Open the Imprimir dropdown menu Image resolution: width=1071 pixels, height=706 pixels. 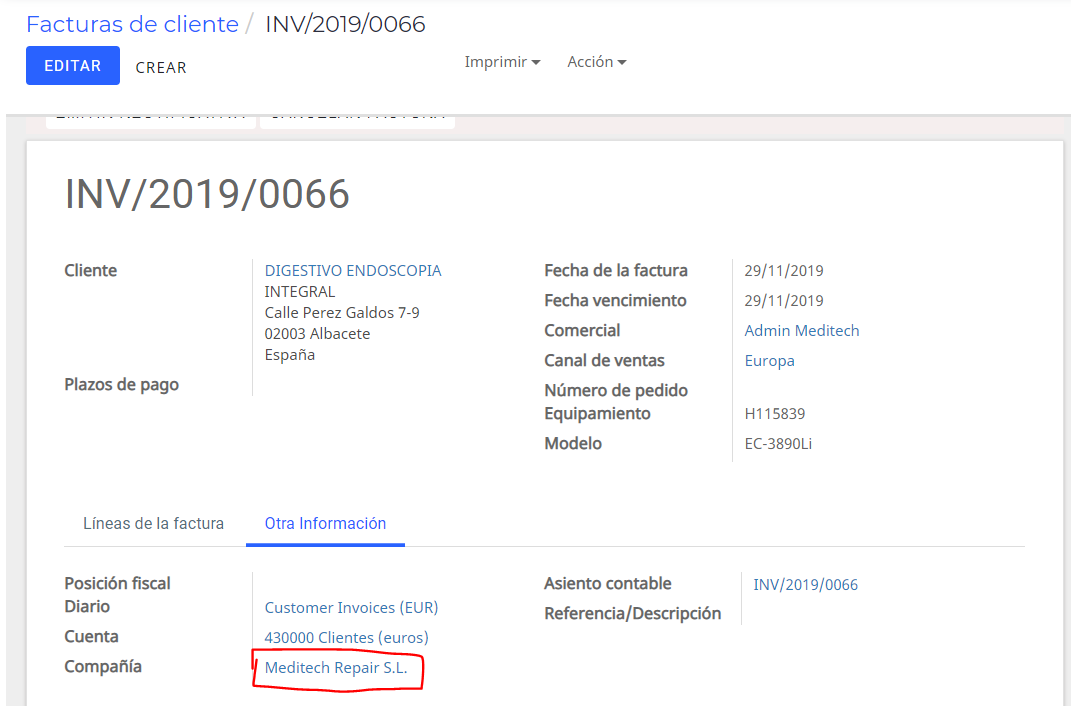[x=502, y=62]
